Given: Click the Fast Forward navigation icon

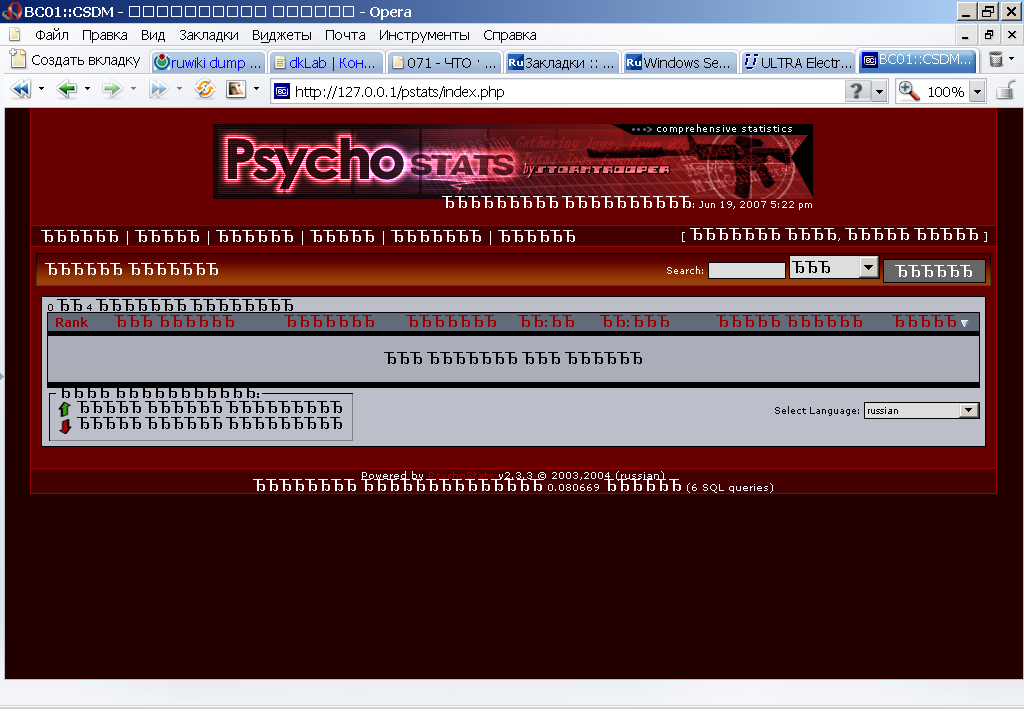Looking at the screenshot, I should tap(159, 89).
